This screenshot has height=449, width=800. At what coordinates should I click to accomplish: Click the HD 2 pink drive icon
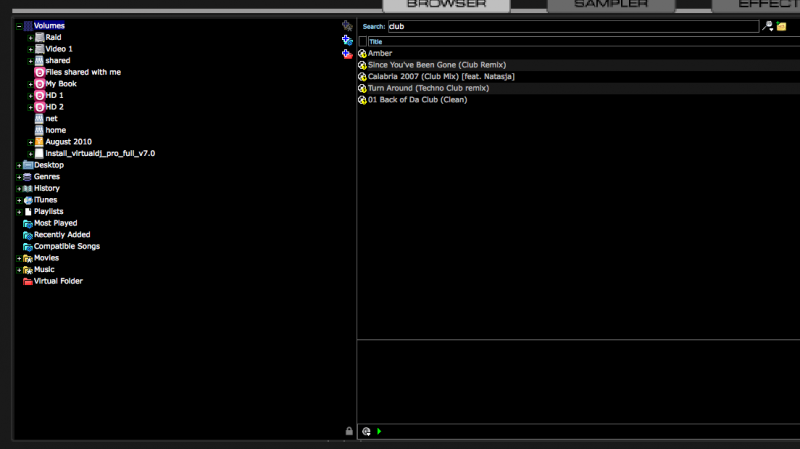point(39,107)
